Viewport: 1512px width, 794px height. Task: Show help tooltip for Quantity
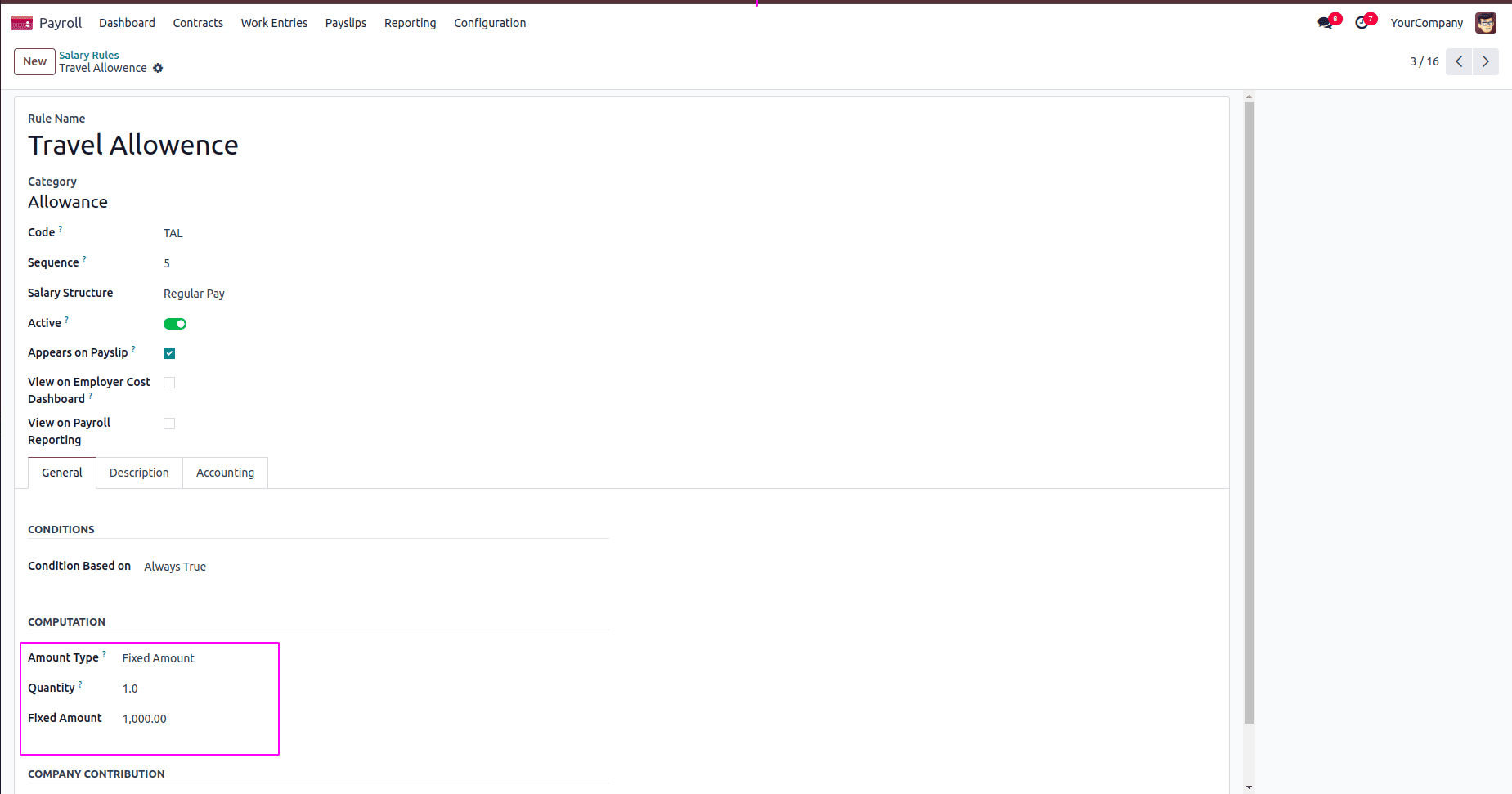pos(80,684)
